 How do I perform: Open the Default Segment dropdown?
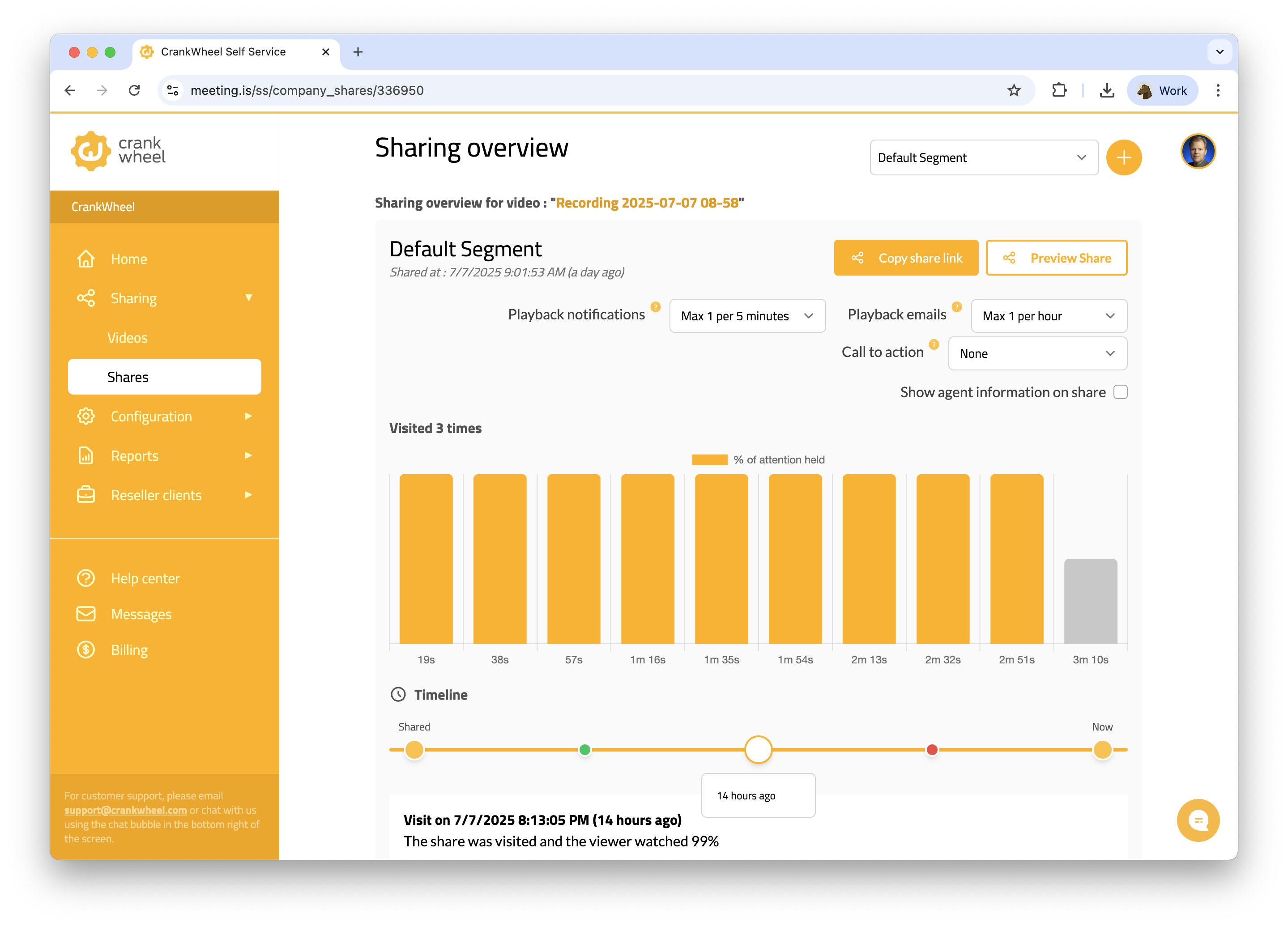click(984, 158)
